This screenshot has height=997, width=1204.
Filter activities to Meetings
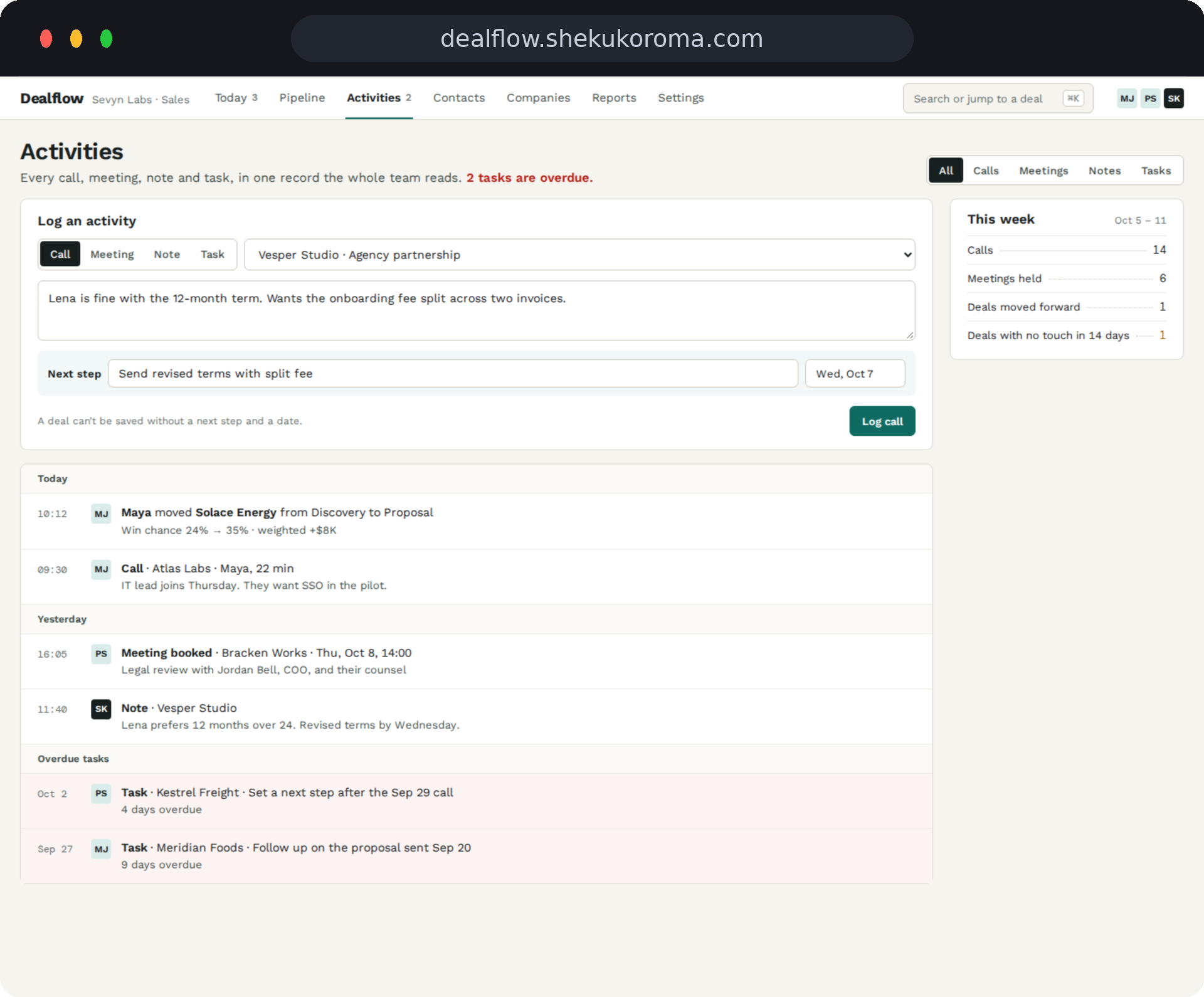(x=1043, y=171)
